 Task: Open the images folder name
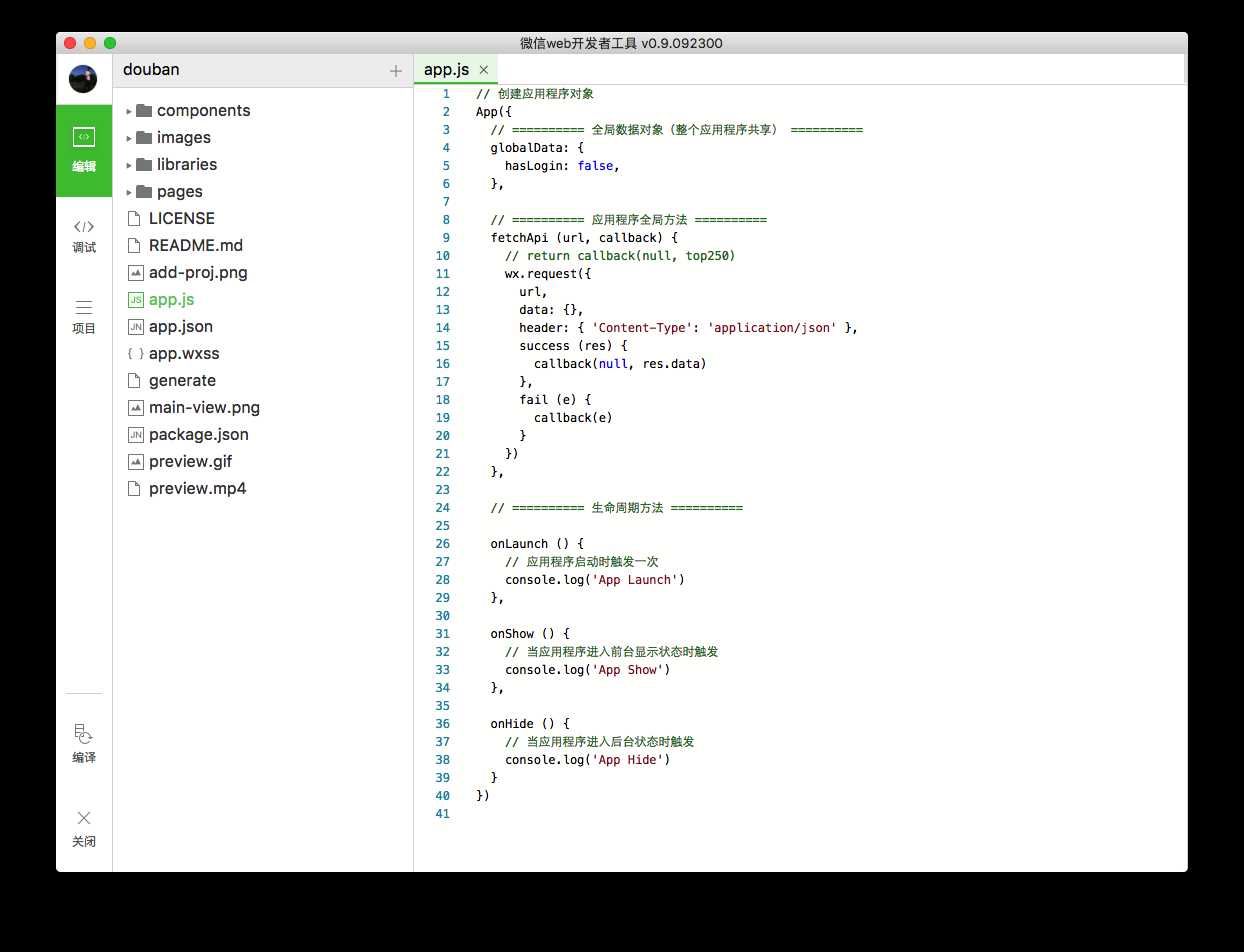(x=184, y=137)
